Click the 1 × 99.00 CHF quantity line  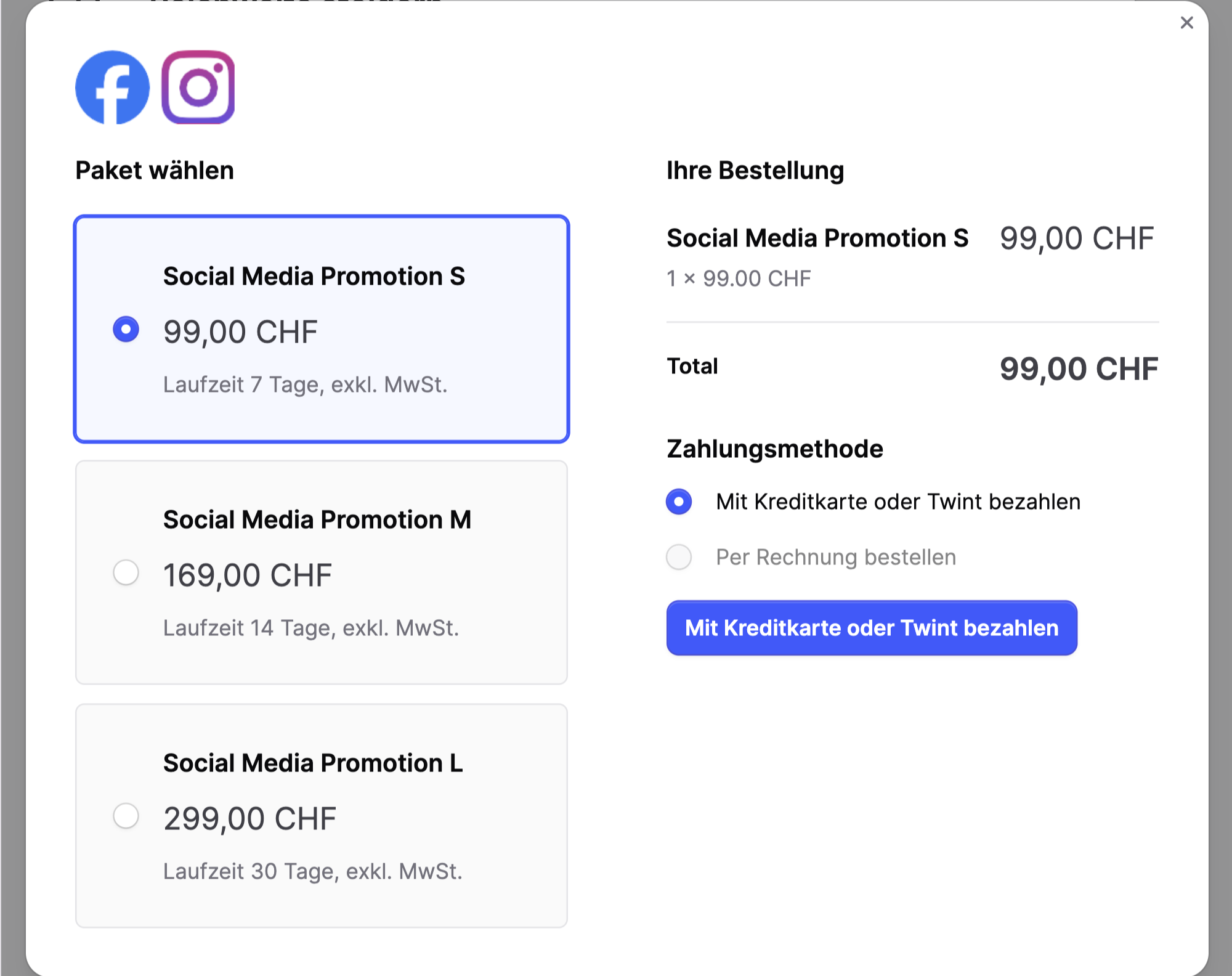739,279
